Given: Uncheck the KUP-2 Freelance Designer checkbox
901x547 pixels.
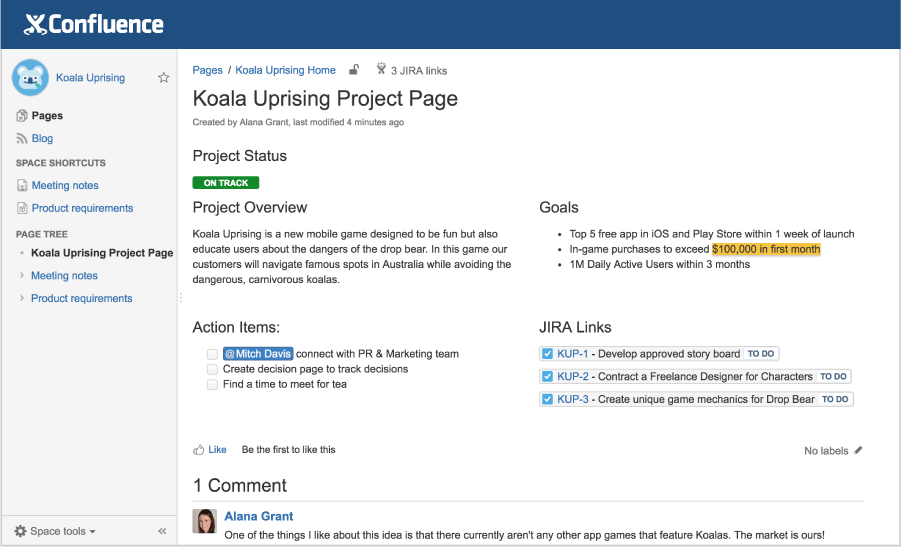Looking at the screenshot, I should pyautogui.click(x=547, y=377).
